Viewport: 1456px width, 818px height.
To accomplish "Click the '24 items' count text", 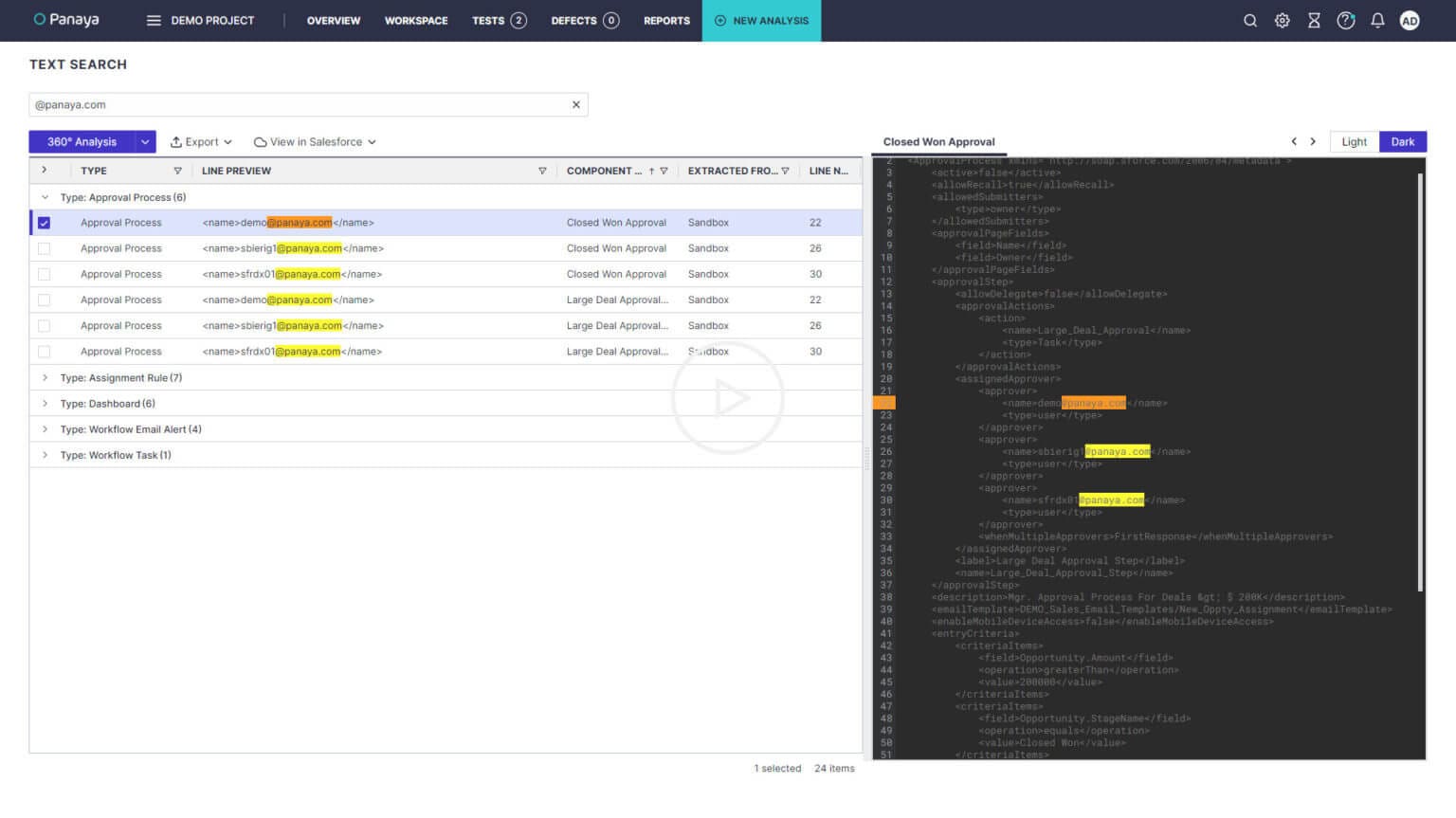I will coord(834,769).
